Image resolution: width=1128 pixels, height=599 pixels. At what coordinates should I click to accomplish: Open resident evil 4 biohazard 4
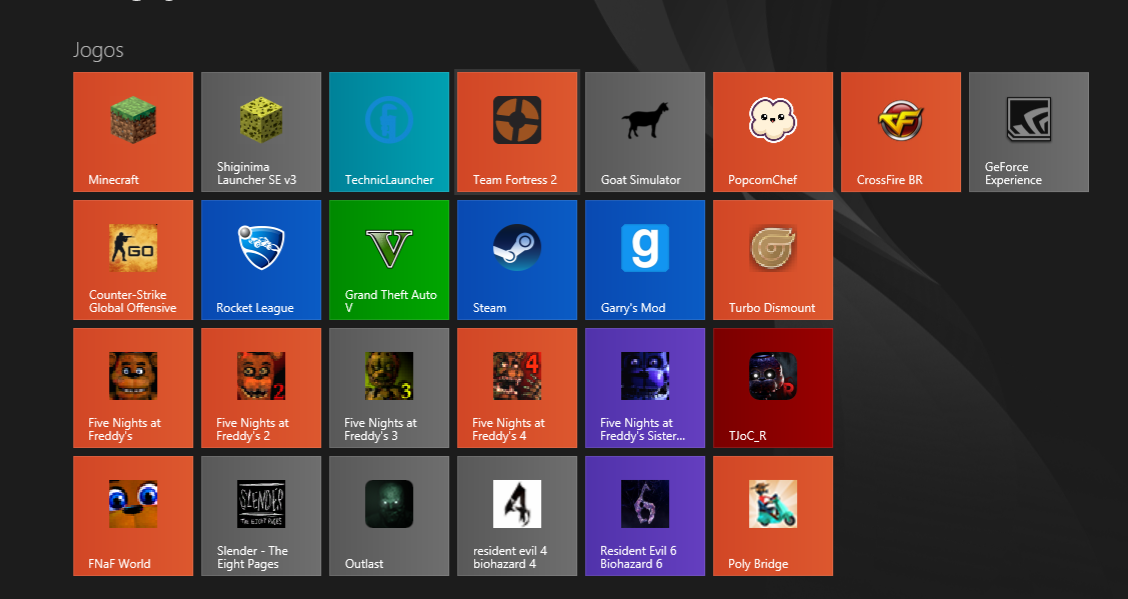[517, 516]
